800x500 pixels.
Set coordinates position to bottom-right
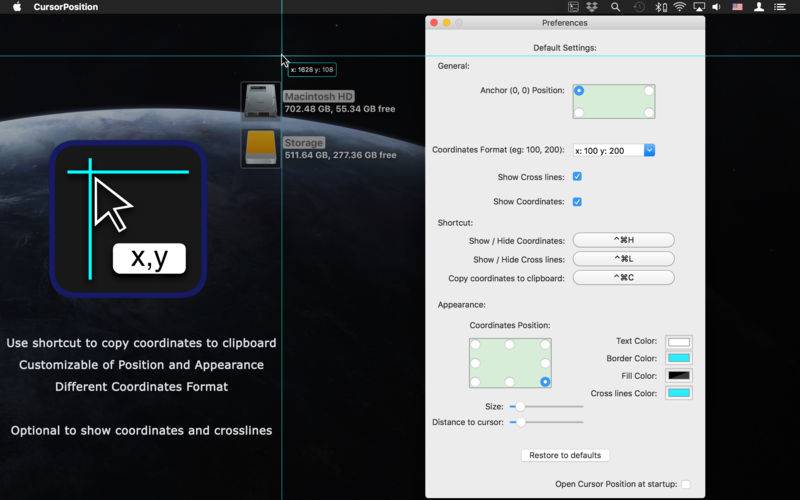pyautogui.click(x=545, y=382)
